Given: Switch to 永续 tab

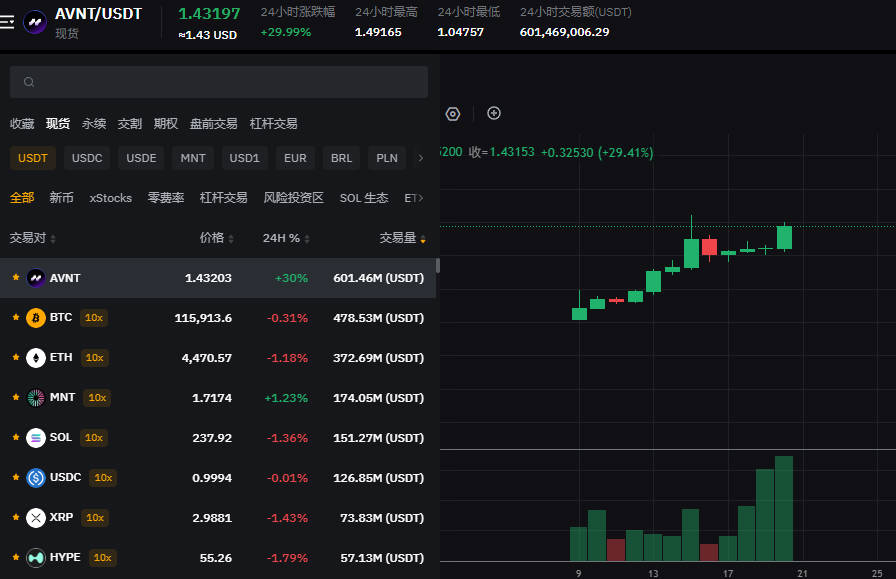Looking at the screenshot, I should (94, 123).
